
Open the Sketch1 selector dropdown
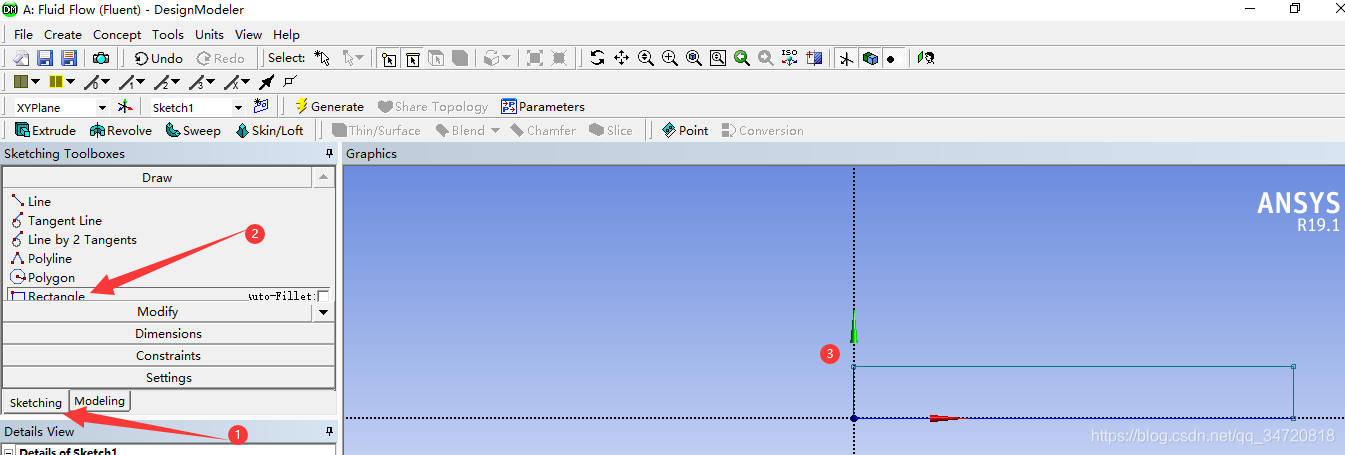(238, 107)
